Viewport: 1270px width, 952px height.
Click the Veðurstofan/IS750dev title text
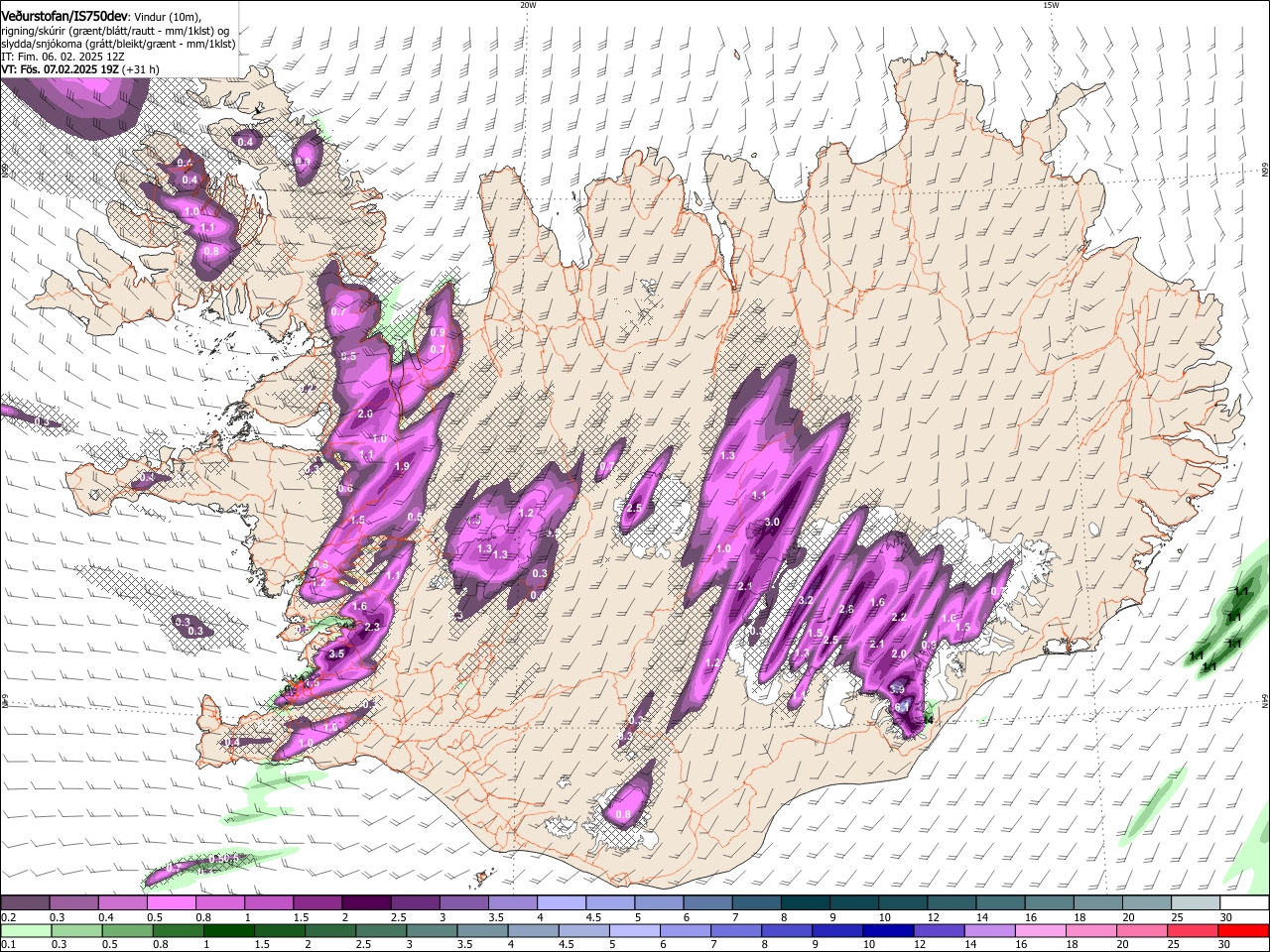64,17
